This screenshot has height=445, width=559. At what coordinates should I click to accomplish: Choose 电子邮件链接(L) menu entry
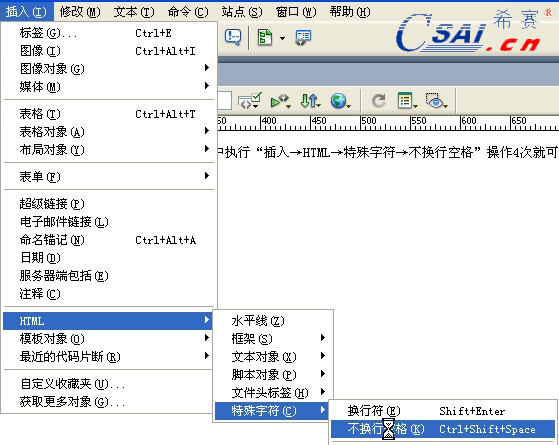click(x=109, y=222)
